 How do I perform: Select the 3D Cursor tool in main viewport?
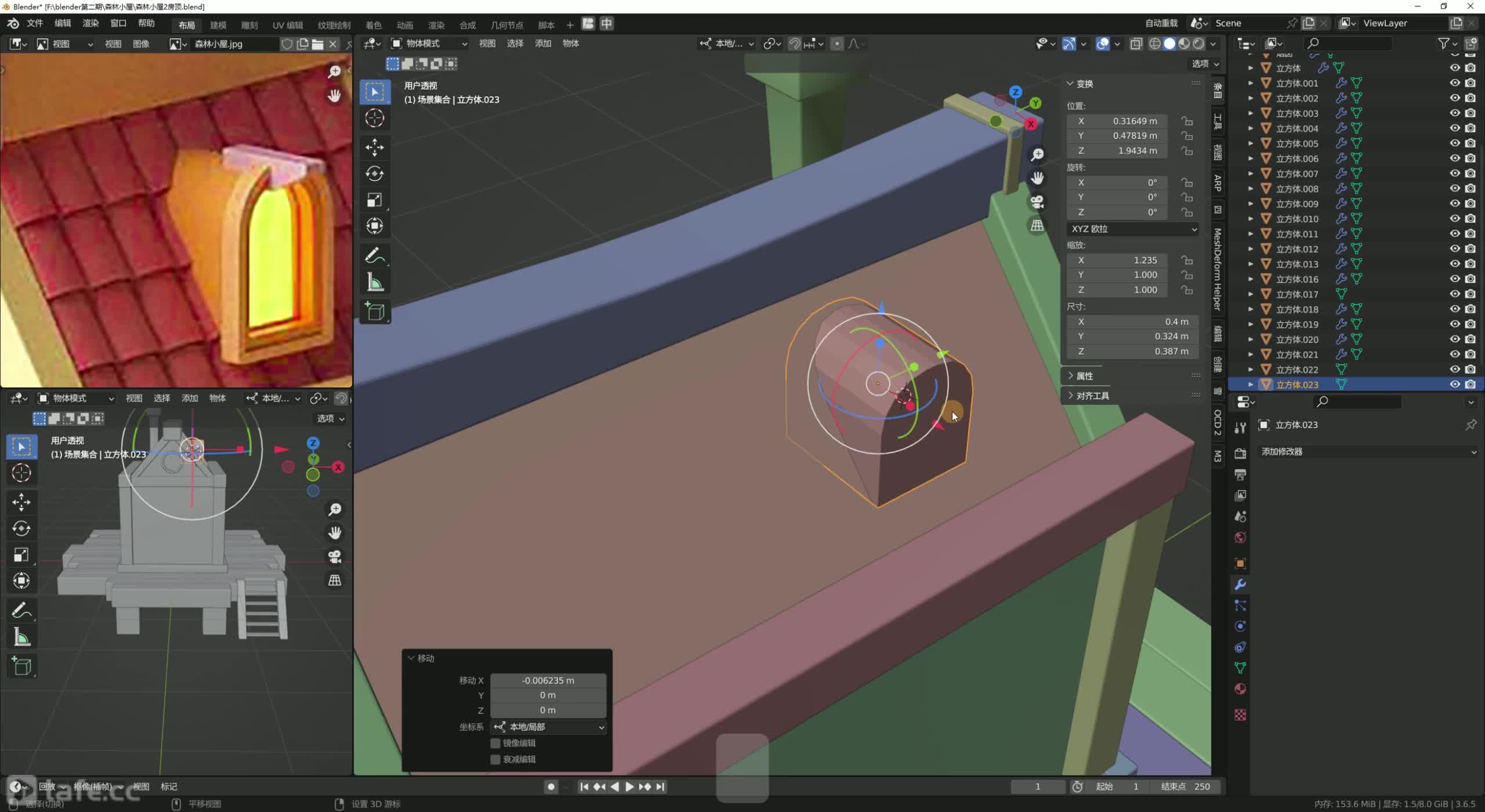click(375, 118)
